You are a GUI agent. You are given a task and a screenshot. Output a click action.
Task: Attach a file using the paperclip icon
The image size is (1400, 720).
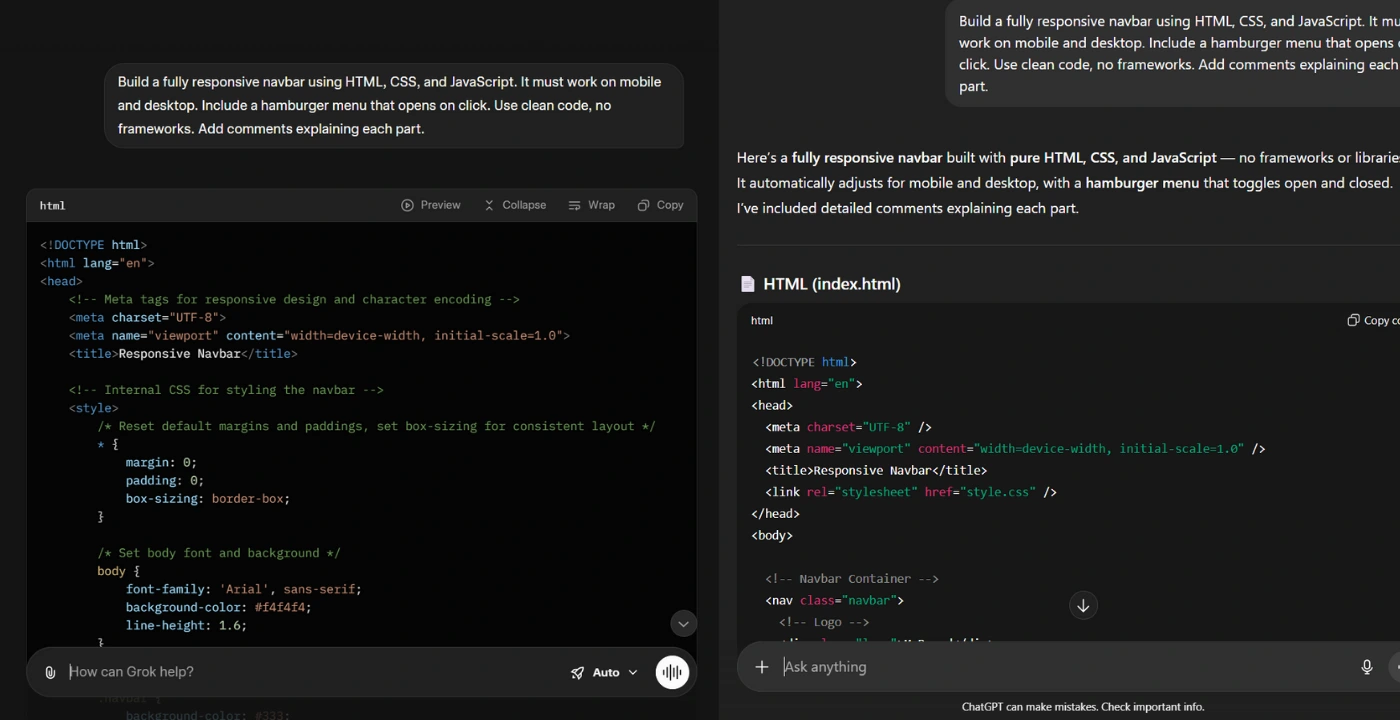tap(50, 671)
